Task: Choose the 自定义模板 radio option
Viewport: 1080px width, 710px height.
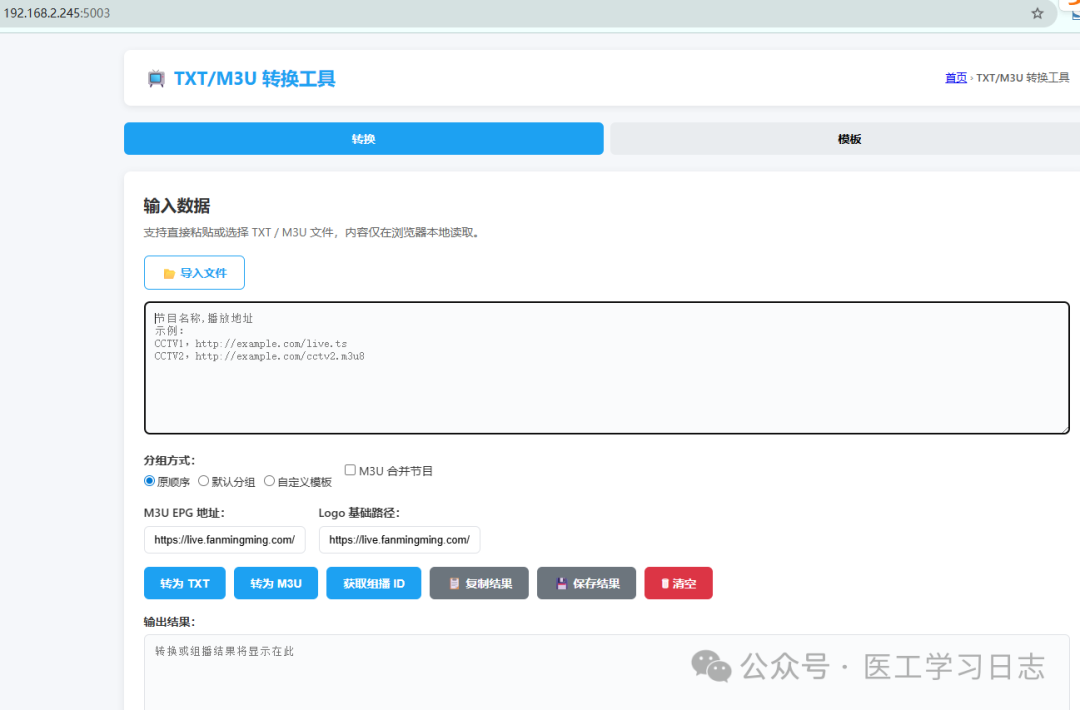Action: 269,481
